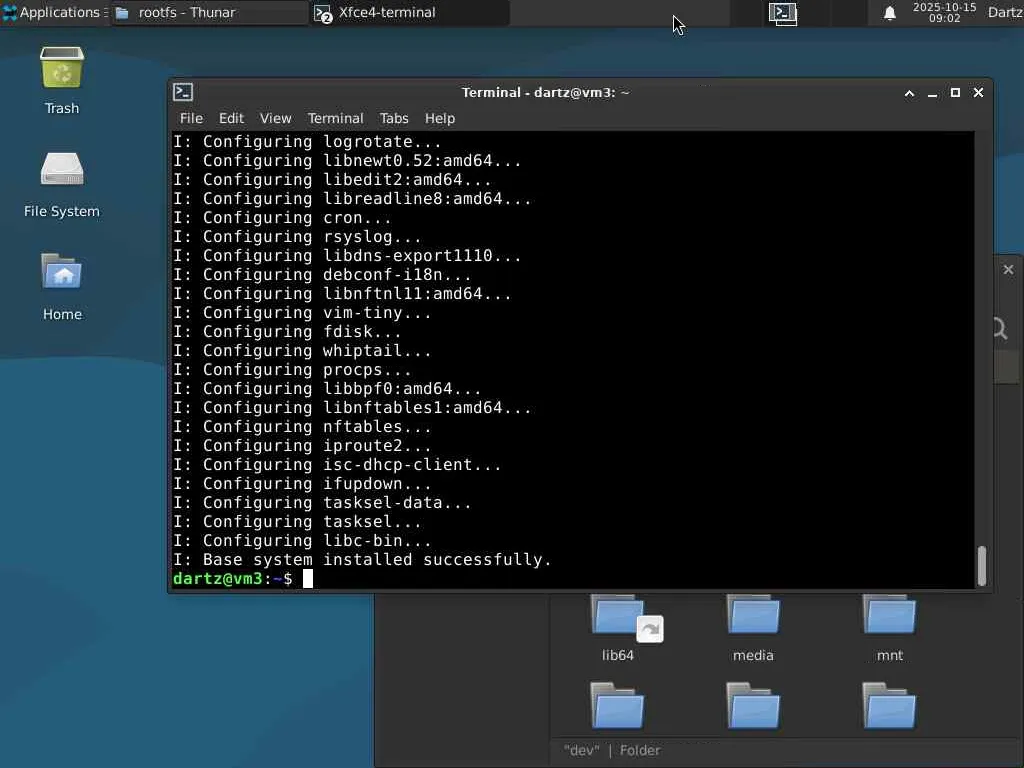Switch to the rootfs - Thunar taskbar window
The width and height of the screenshot is (1024, 768).
tap(209, 12)
